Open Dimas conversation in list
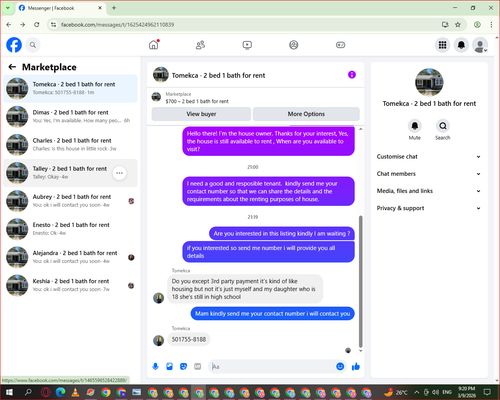This screenshot has width=500, height=400. [x=70, y=117]
